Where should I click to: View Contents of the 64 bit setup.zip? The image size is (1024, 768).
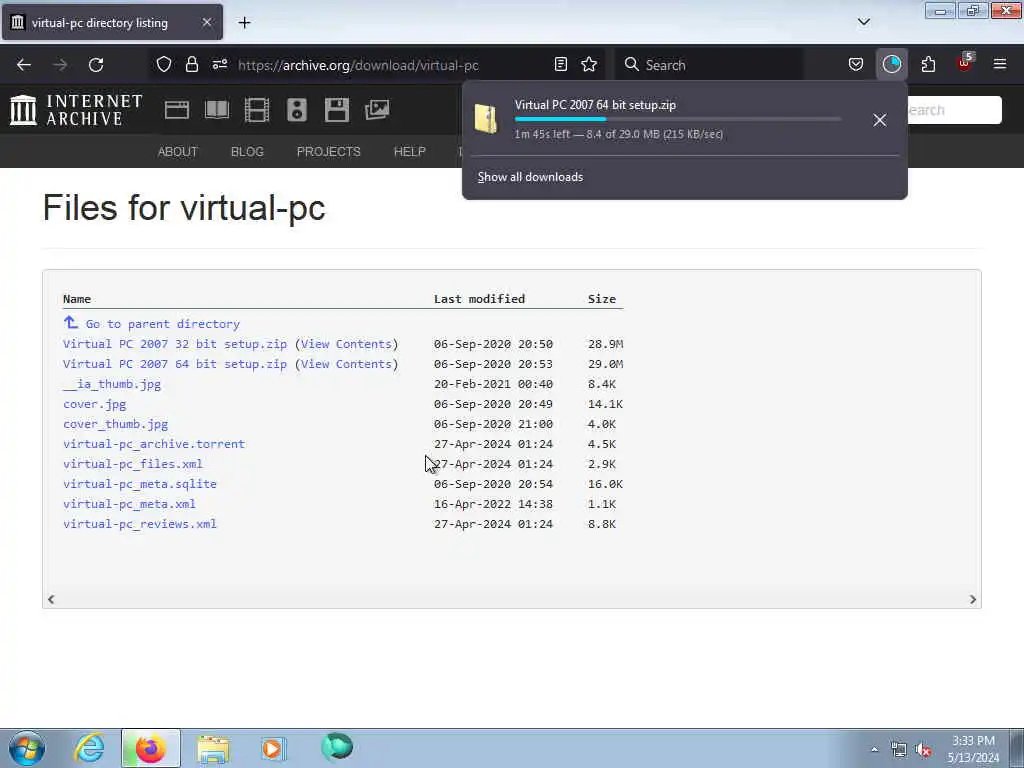click(x=346, y=364)
